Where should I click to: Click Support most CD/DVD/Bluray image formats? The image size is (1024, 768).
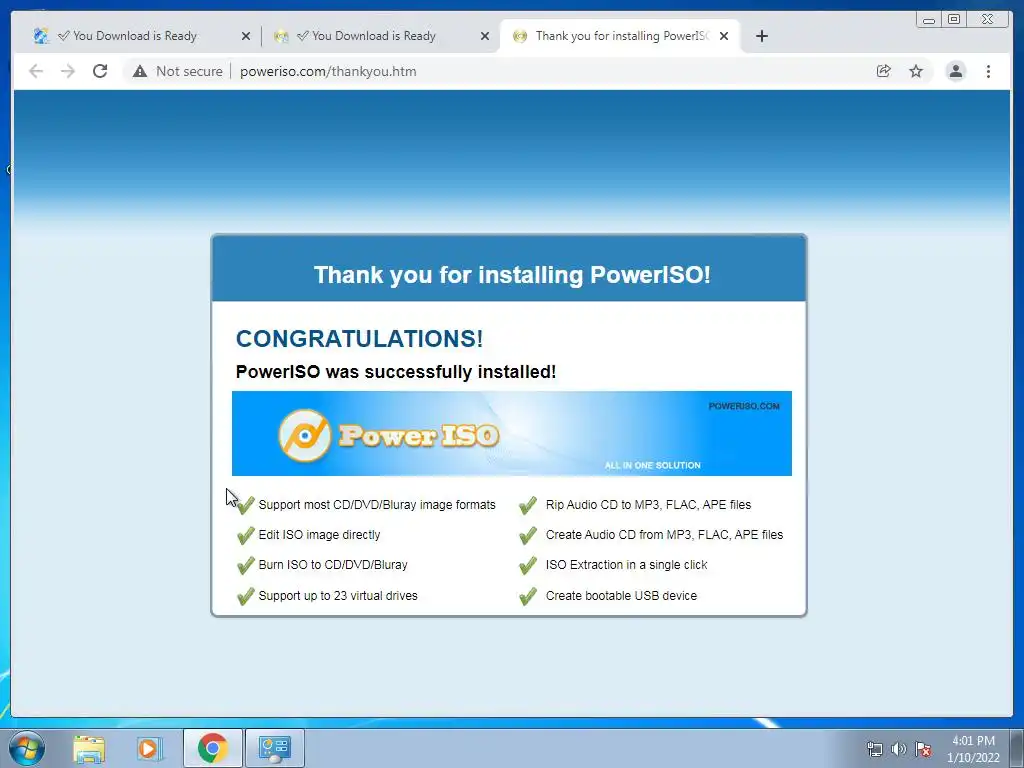tap(377, 504)
